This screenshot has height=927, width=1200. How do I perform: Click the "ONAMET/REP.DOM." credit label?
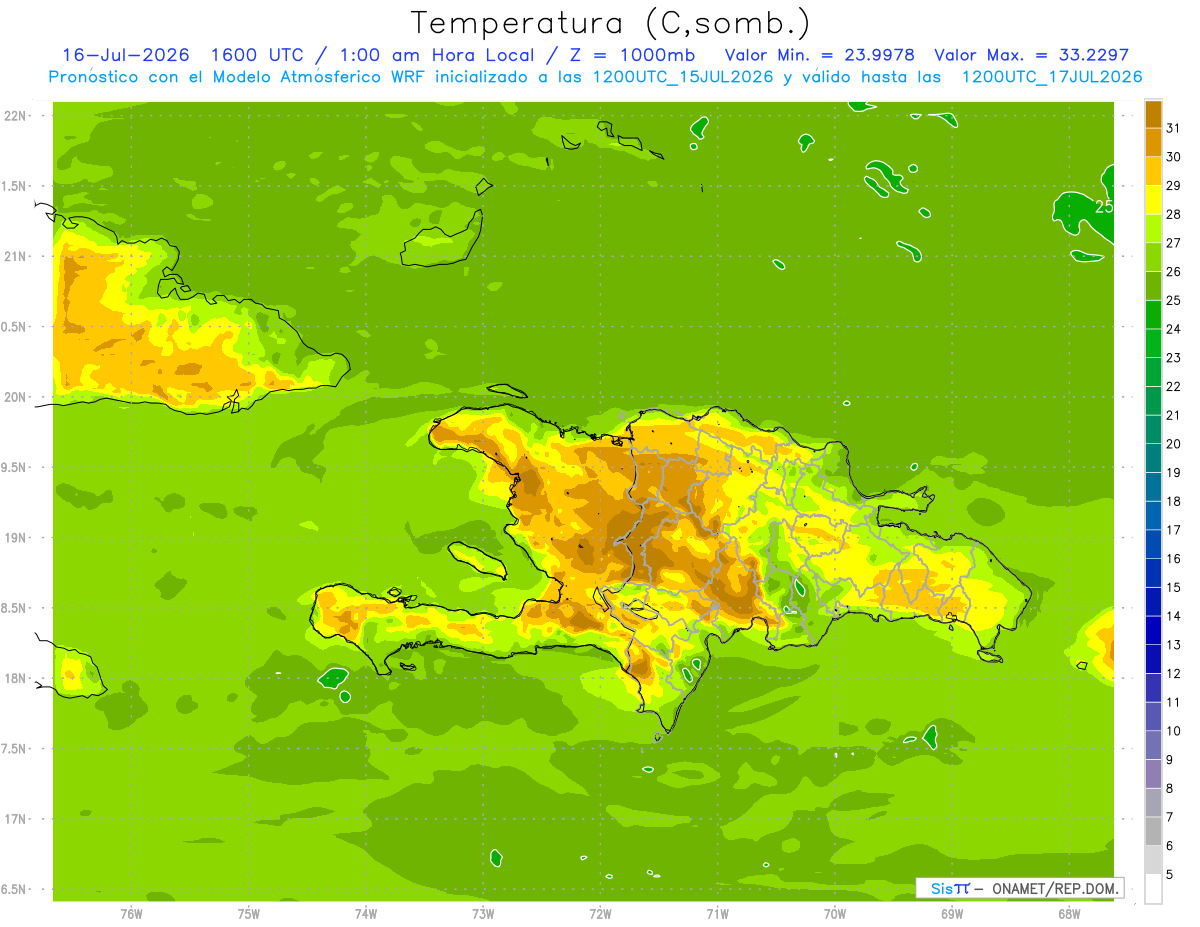click(1056, 888)
